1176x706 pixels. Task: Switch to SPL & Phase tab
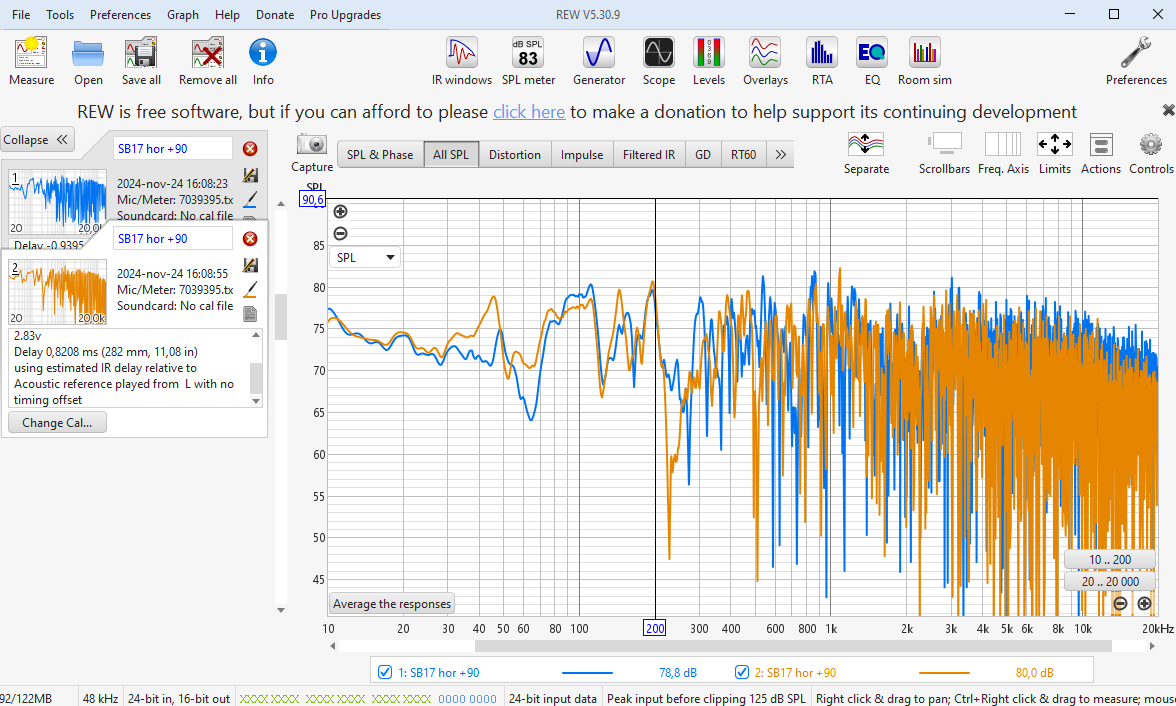point(380,155)
